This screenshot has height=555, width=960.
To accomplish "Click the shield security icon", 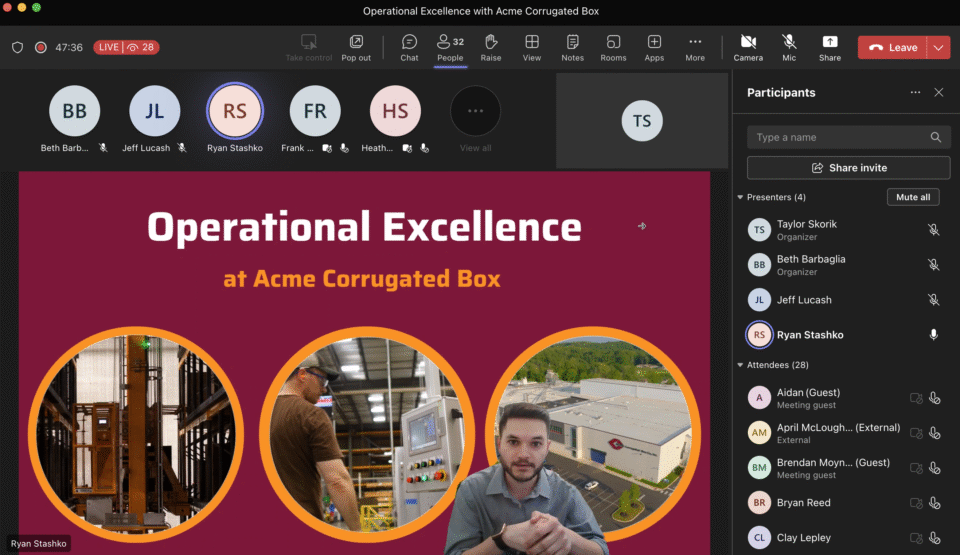I will (18, 47).
